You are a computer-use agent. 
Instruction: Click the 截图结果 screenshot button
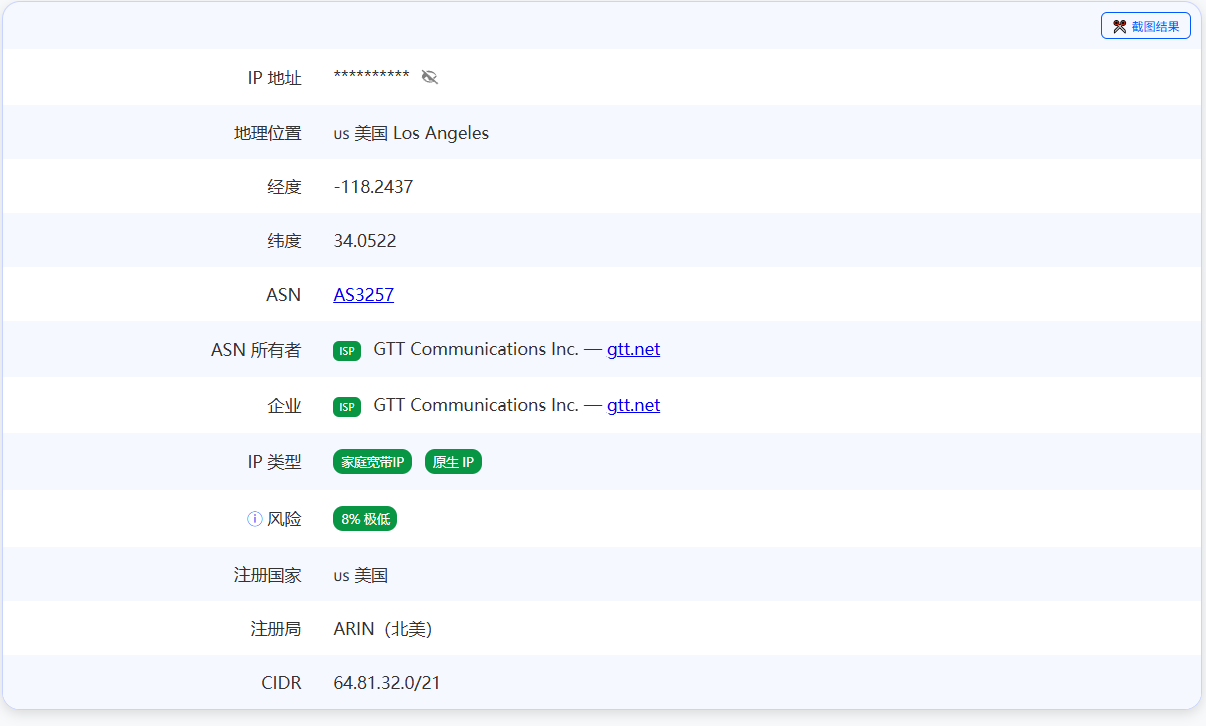(1145, 26)
